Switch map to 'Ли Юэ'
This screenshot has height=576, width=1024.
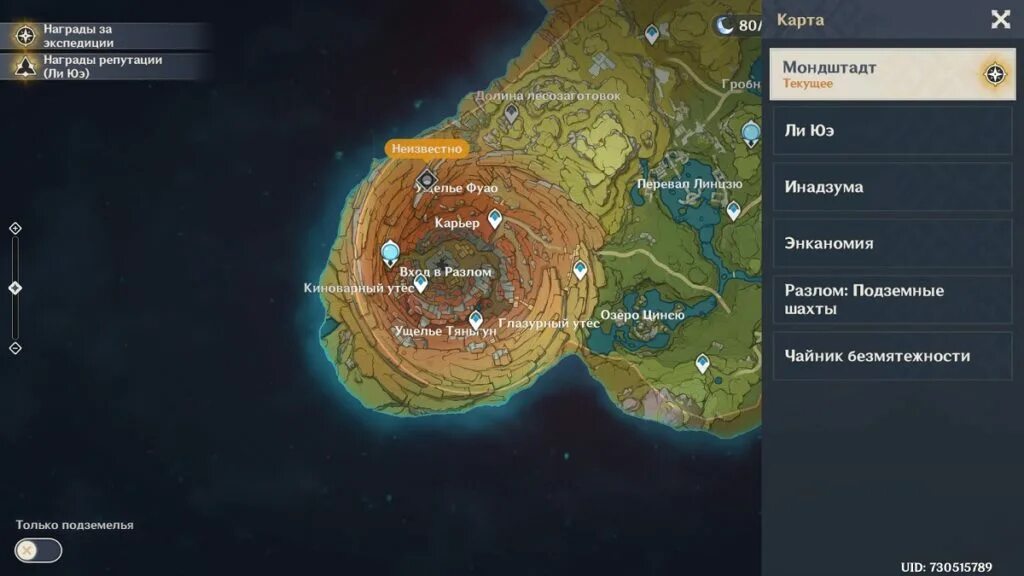point(892,131)
